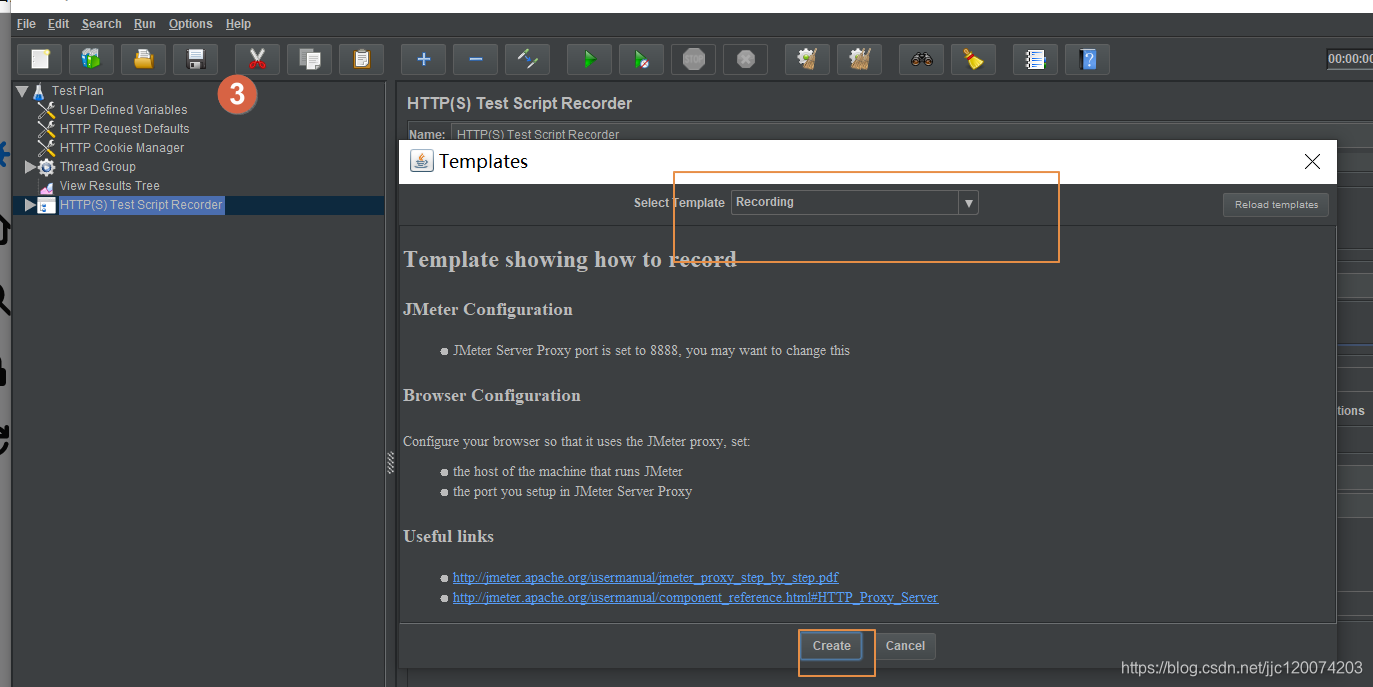
Task: Click the Reload templates button
Action: (x=1276, y=205)
